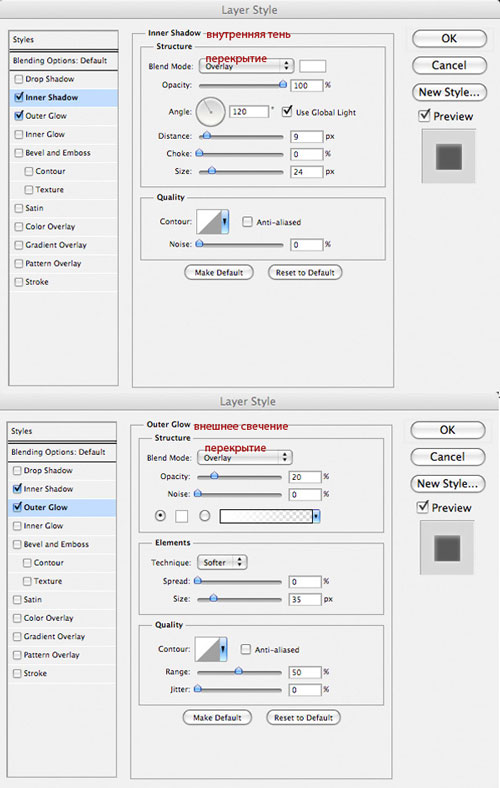The image size is (500, 788).
Task: Enable Contour in top dialog list
Action: [29, 171]
